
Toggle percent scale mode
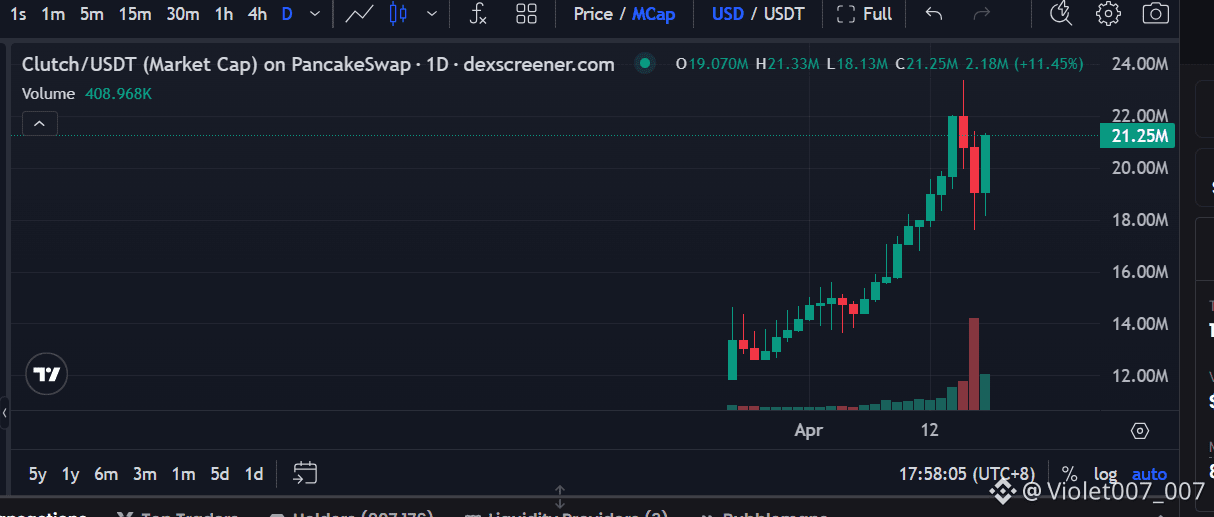(1069, 474)
